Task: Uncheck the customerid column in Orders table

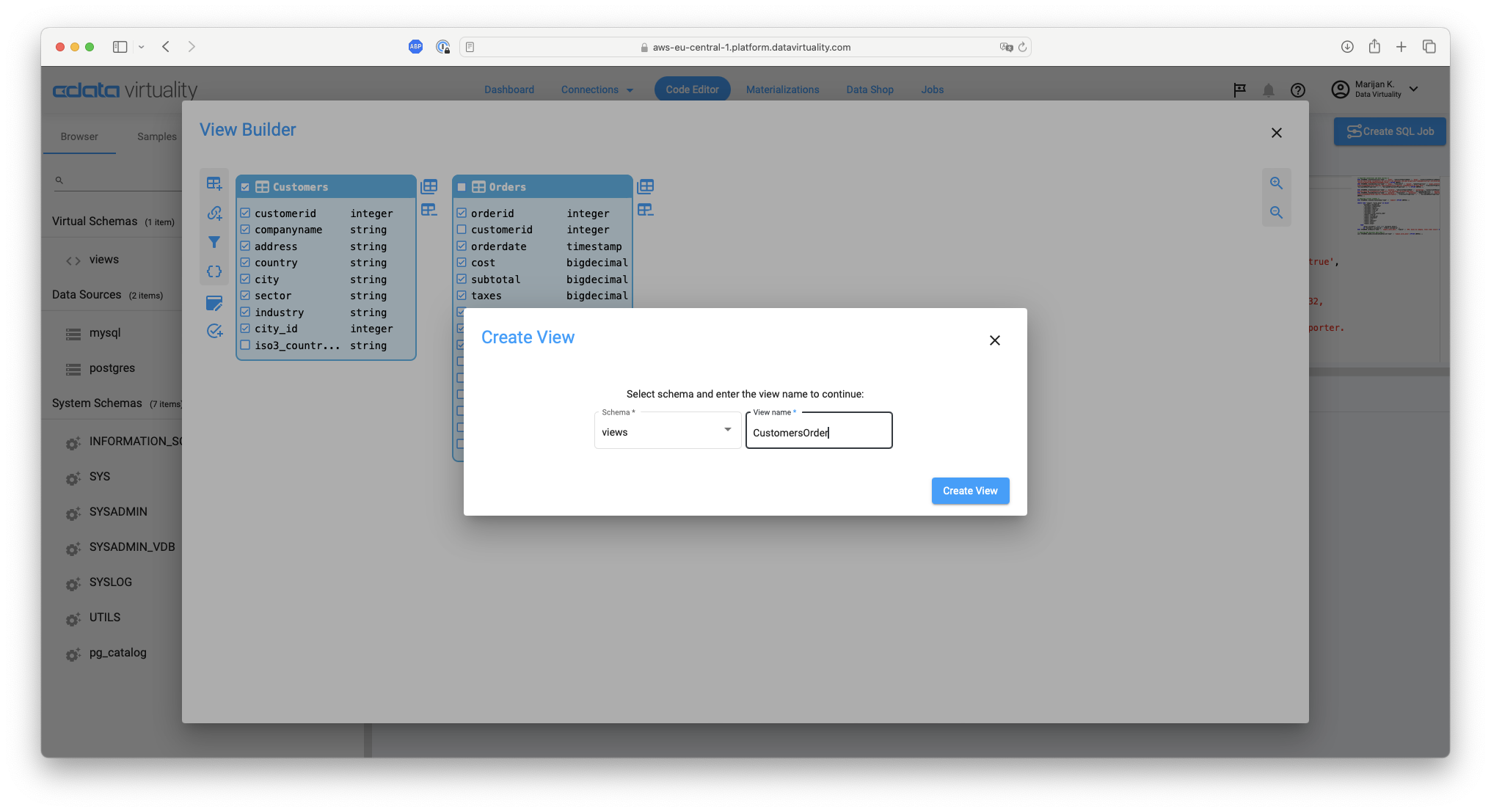Action: [462, 230]
